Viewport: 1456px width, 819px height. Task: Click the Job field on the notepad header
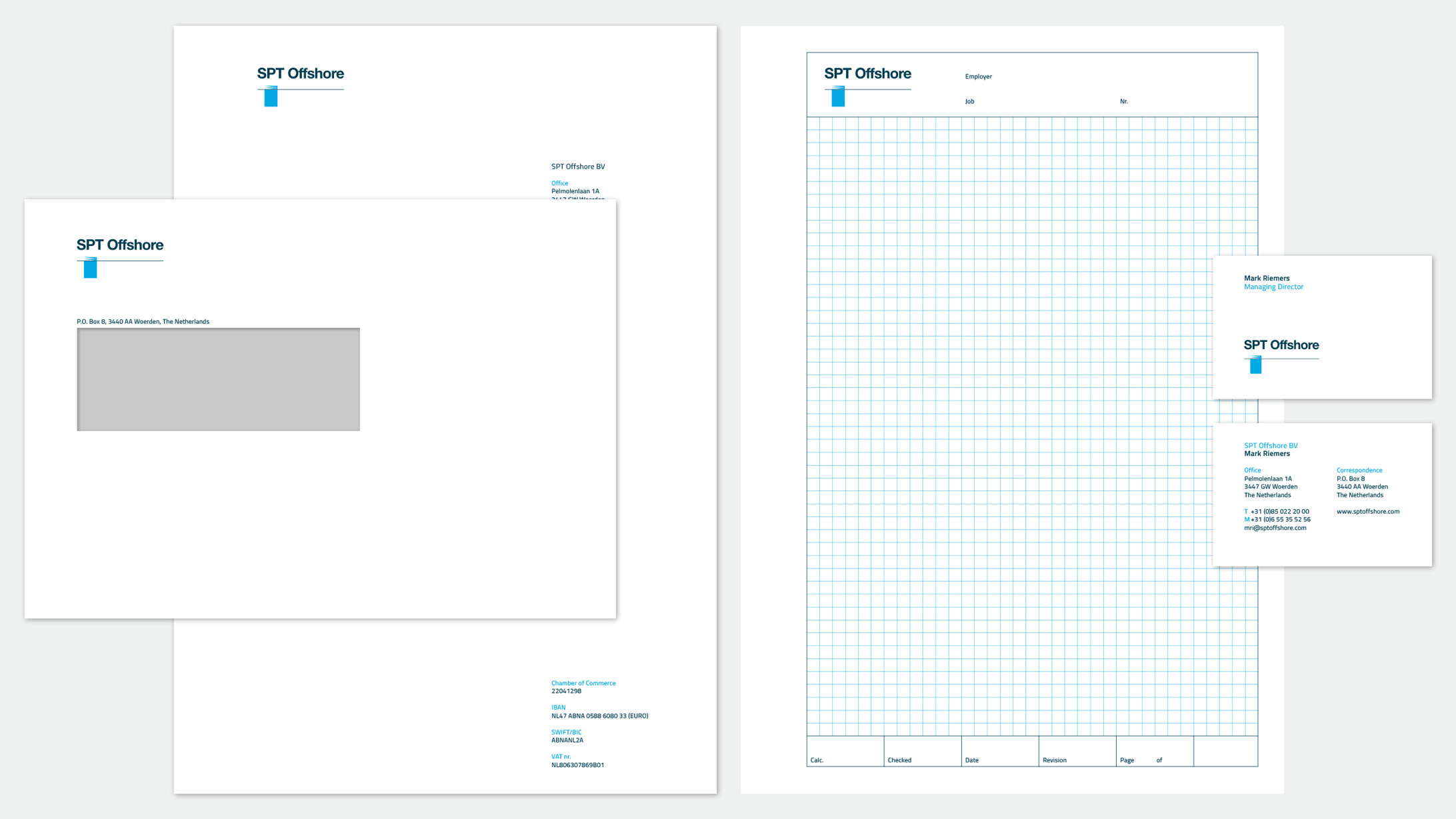tap(969, 101)
